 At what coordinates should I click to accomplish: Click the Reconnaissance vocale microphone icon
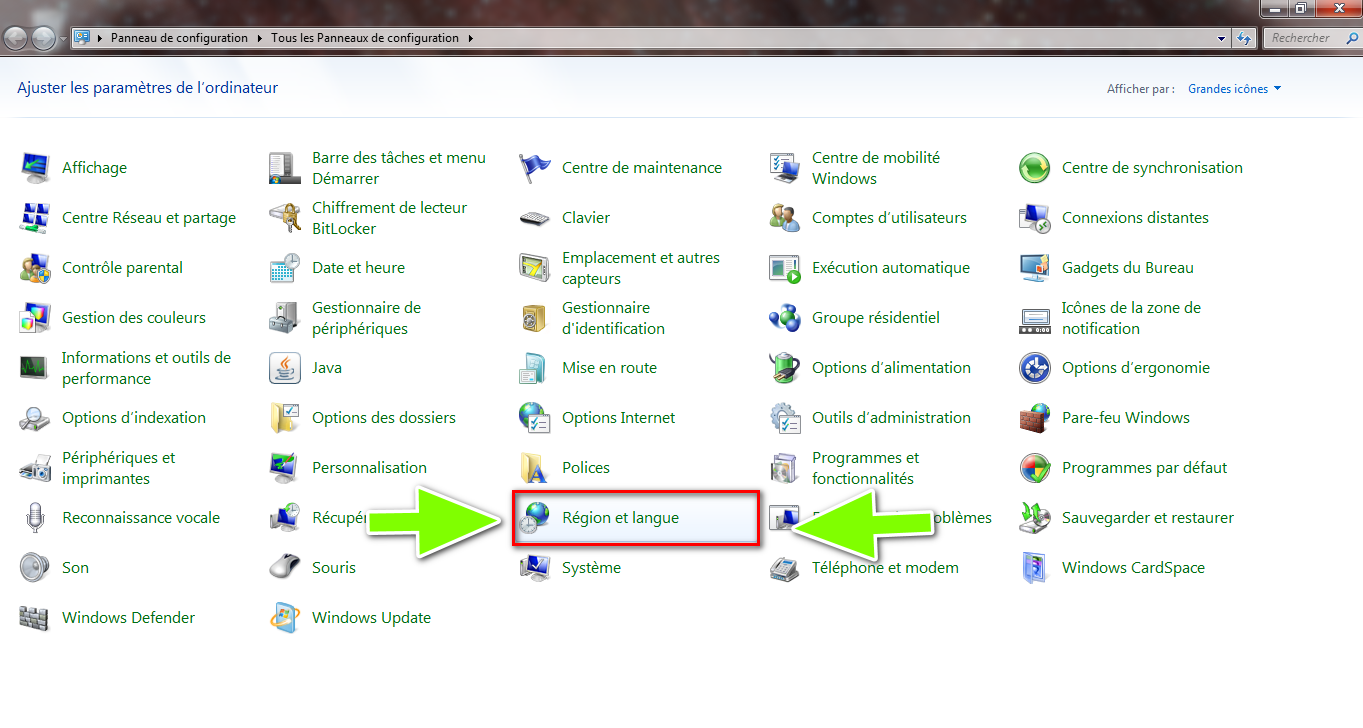(x=35, y=518)
